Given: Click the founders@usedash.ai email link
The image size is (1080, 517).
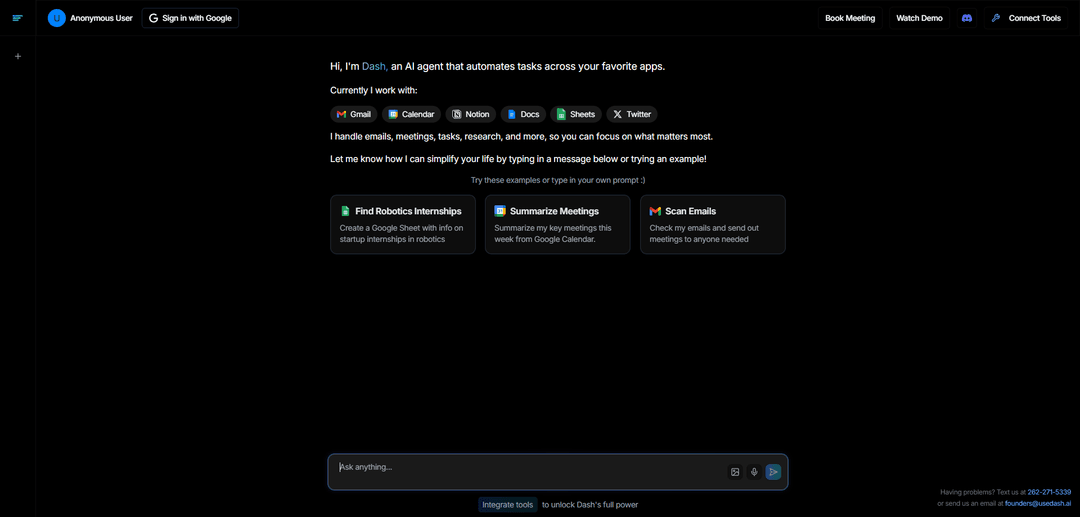Looking at the screenshot, I should pos(1038,503).
